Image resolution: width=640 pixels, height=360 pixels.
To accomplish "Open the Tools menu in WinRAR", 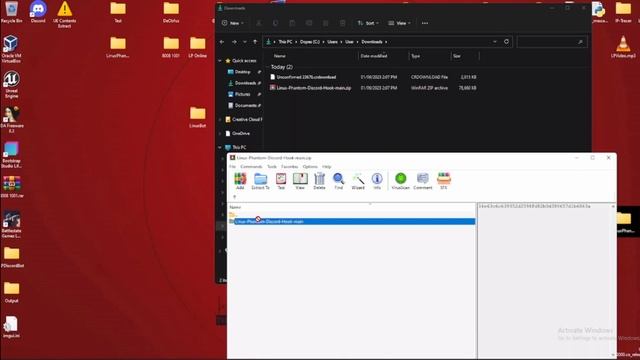I will click(x=272, y=167).
